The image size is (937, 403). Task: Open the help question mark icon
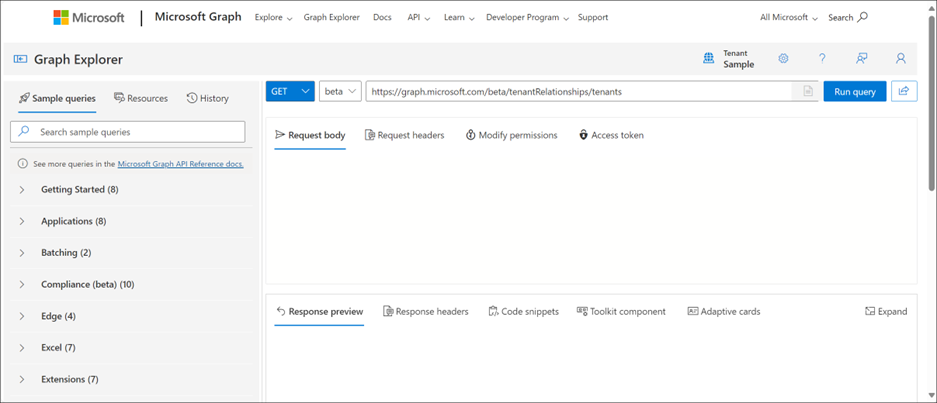pyautogui.click(x=822, y=59)
